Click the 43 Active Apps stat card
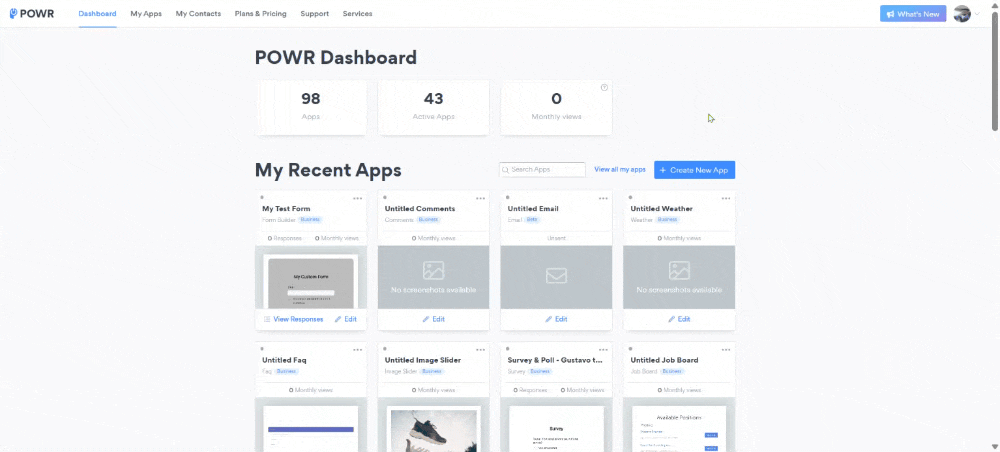This screenshot has height=452, width=1000. [x=434, y=107]
